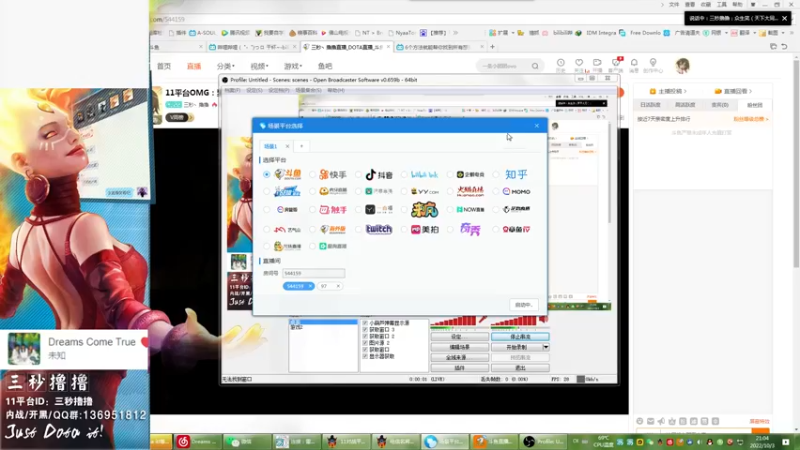Viewport: 800px width, 450px height.
Task: Select the Douyu platform radio button
Action: click(266, 174)
